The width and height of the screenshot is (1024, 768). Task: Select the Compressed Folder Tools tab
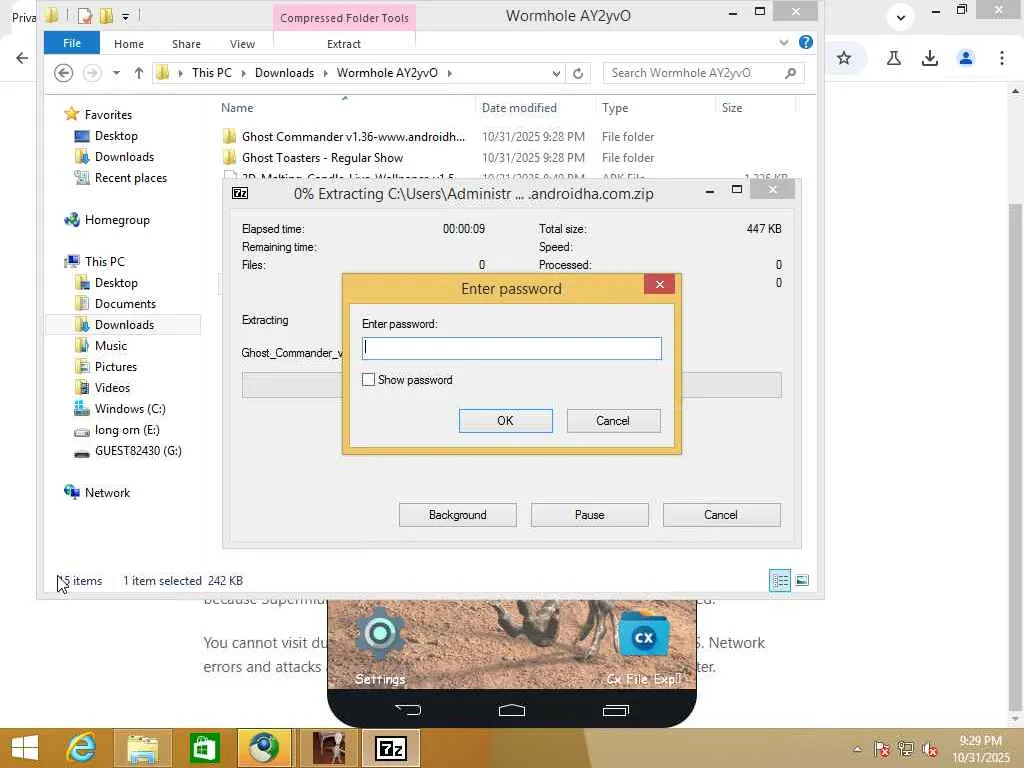coord(344,18)
